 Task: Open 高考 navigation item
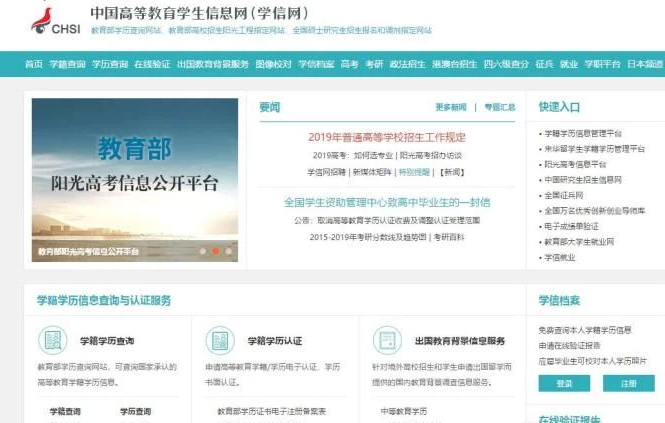tap(349, 64)
